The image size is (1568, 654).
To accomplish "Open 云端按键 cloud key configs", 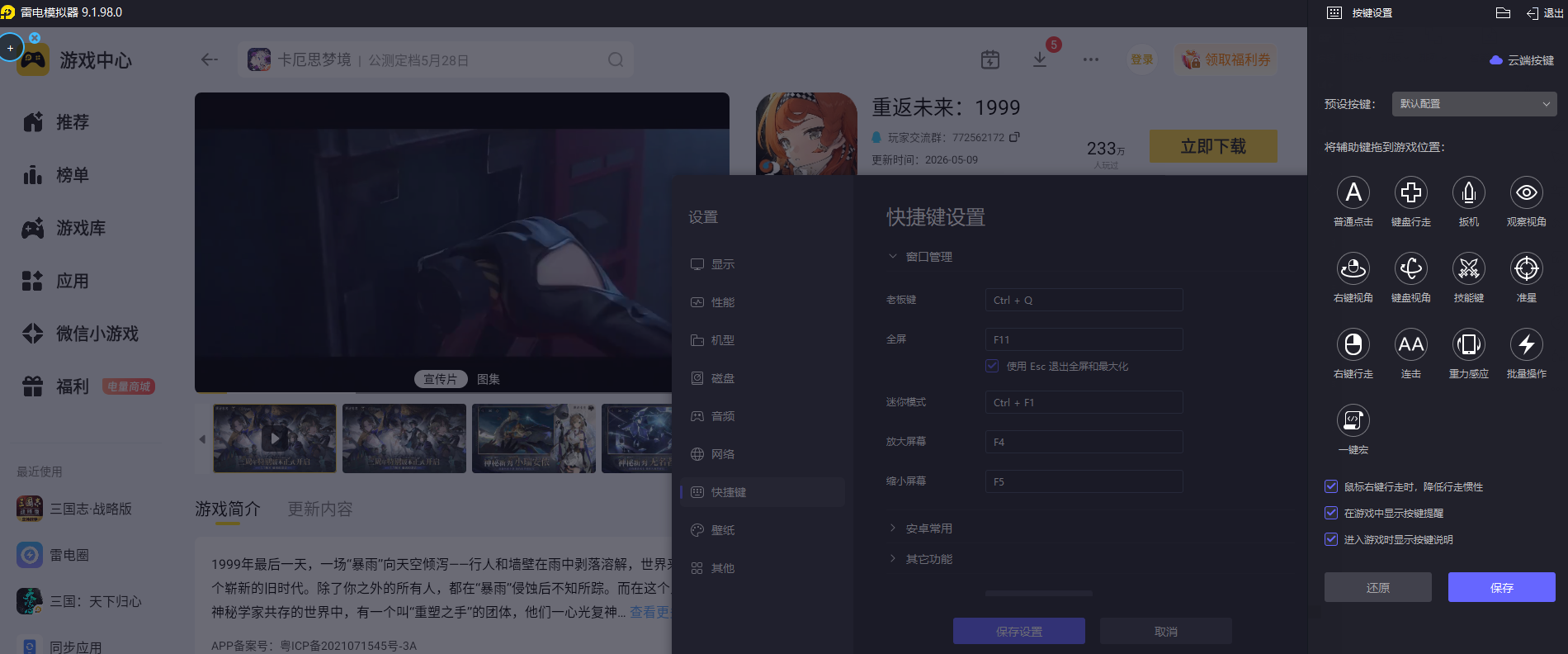I will [1522, 60].
